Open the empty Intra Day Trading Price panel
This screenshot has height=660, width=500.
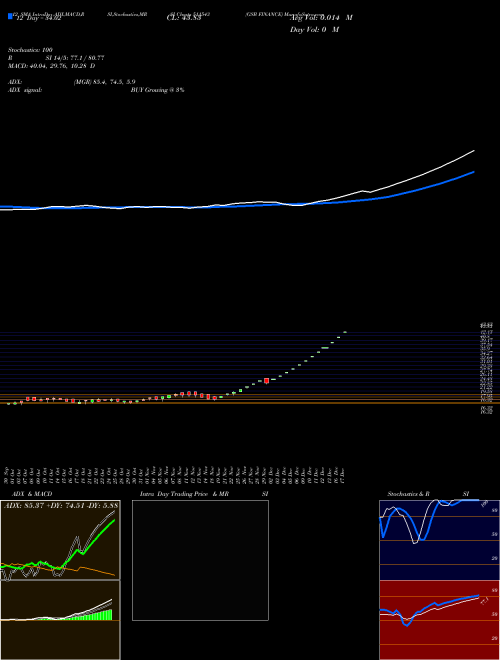tap(200, 560)
